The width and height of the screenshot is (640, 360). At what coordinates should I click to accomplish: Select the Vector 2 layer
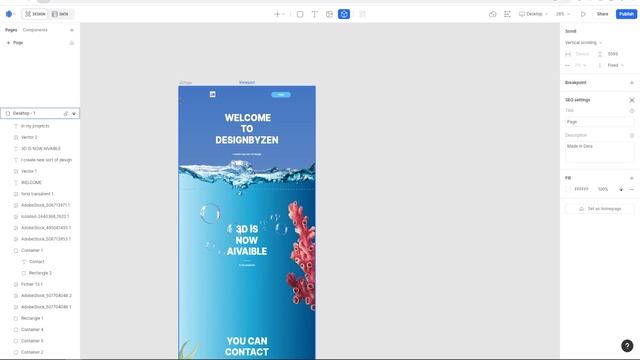click(x=29, y=137)
